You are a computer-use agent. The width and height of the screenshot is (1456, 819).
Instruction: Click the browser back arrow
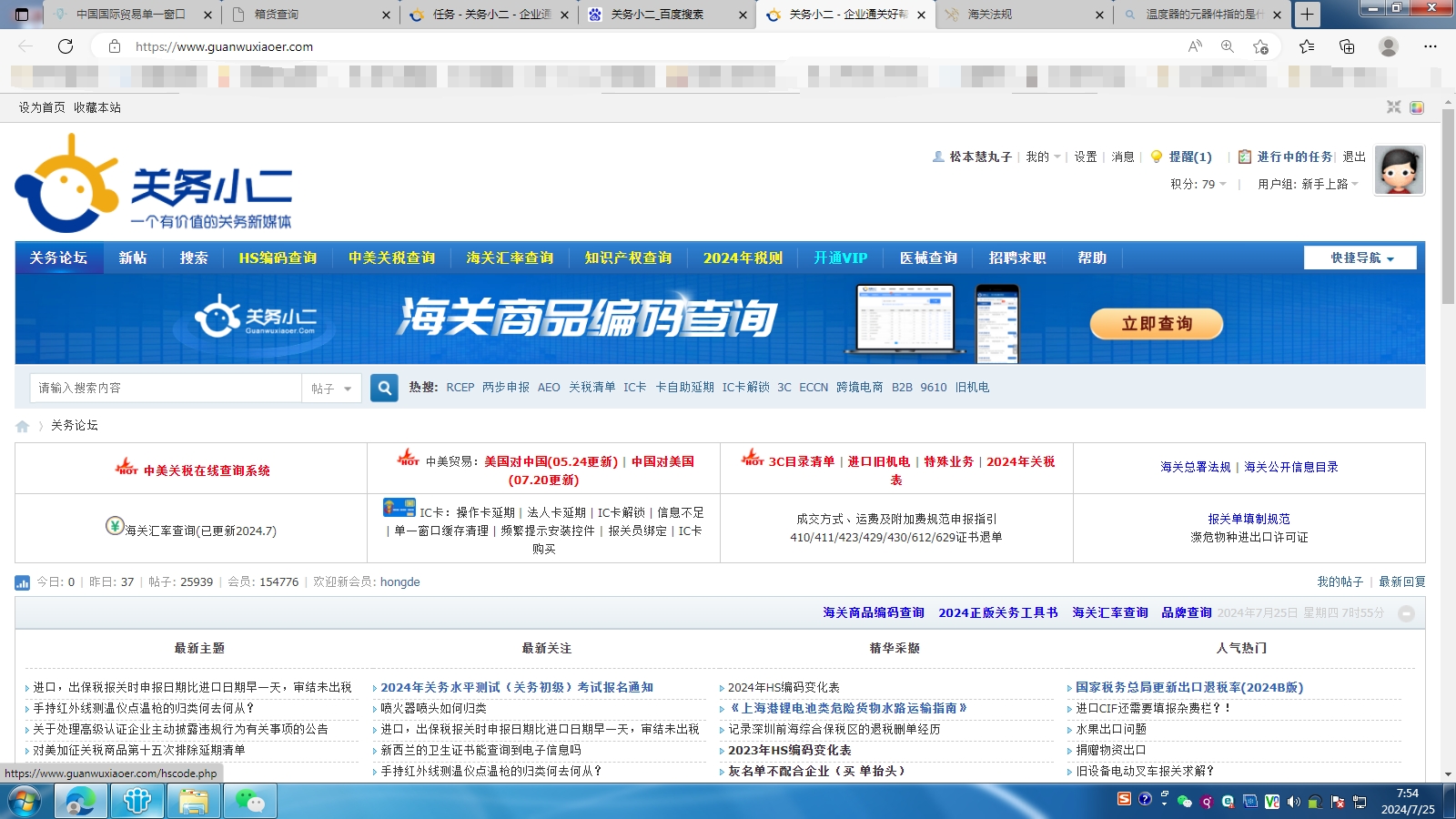point(25,46)
